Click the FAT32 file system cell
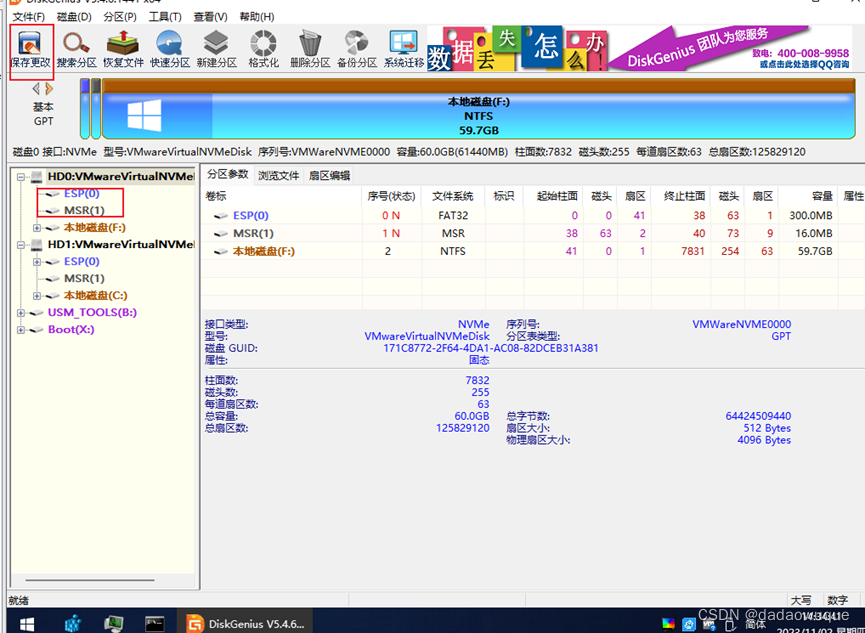The height and width of the screenshot is (633, 865). coord(453,216)
